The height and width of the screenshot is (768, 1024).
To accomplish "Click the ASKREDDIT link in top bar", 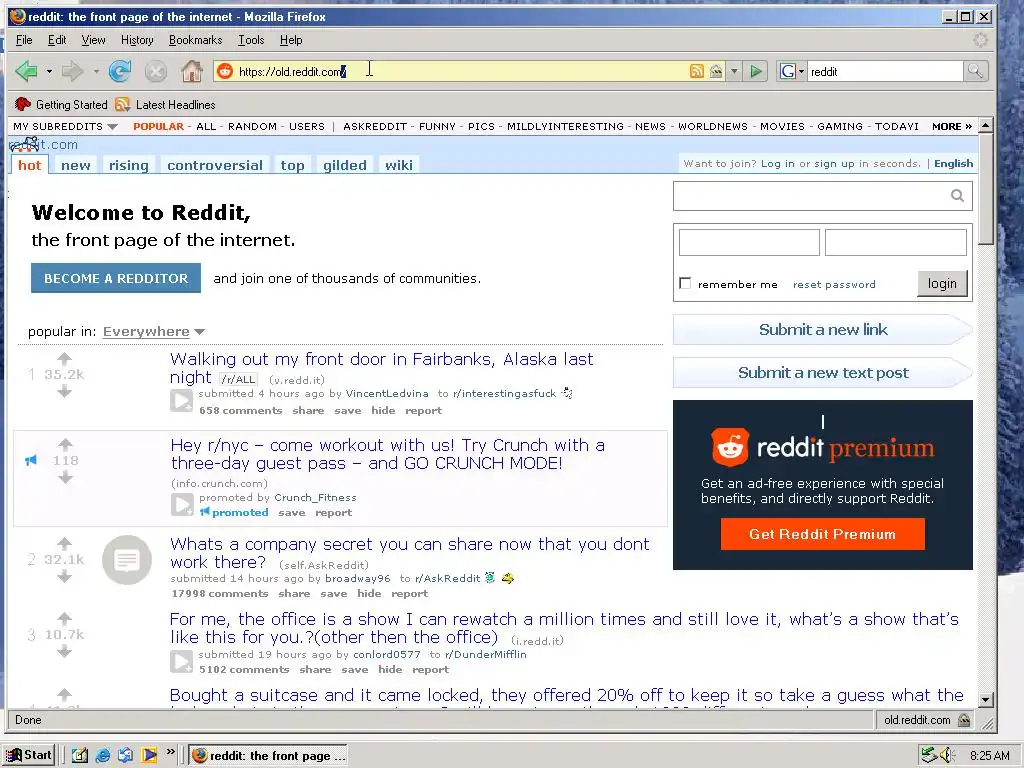I will click(375, 126).
